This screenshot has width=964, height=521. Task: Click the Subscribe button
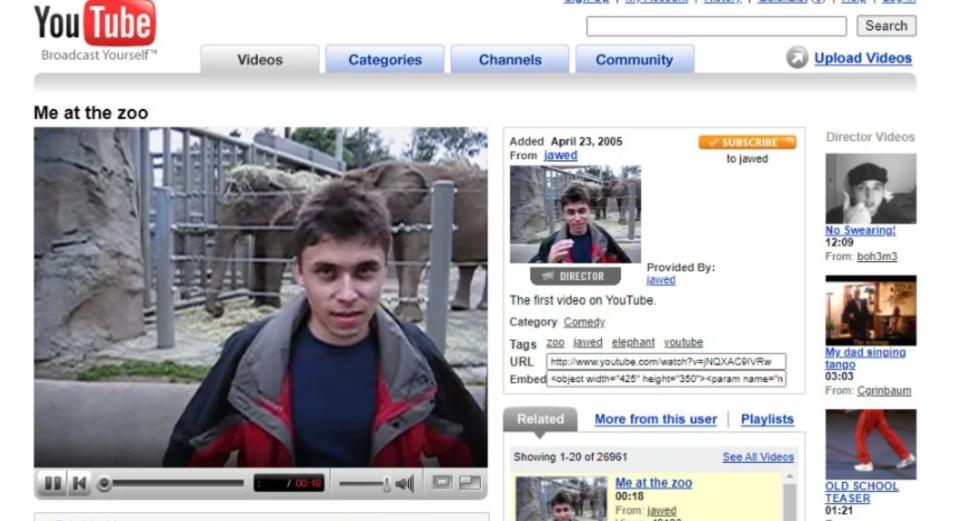point(747,142)
